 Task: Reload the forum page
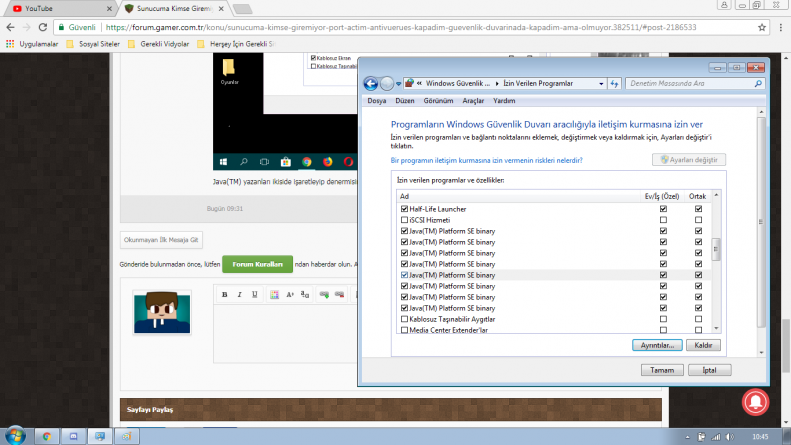tap(43, 27)
